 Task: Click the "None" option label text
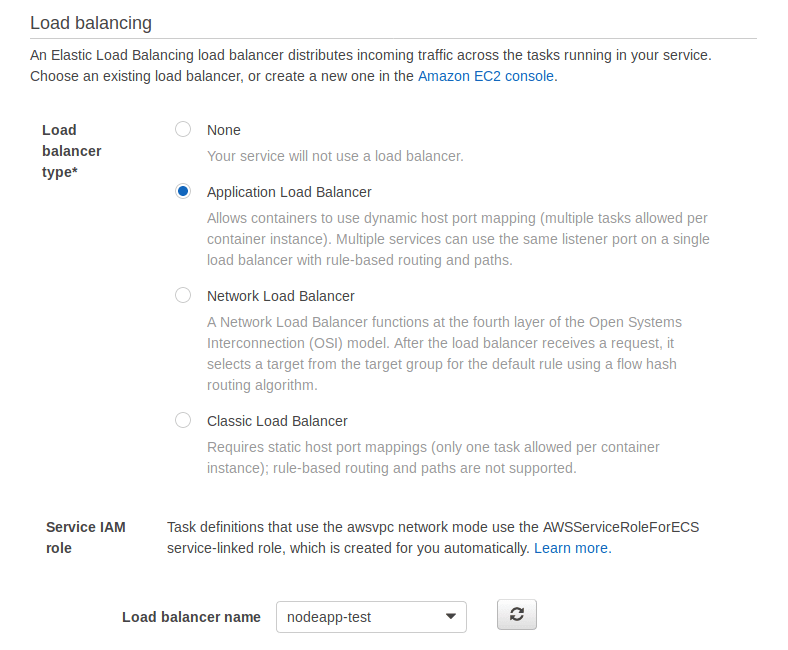point(223,130)
